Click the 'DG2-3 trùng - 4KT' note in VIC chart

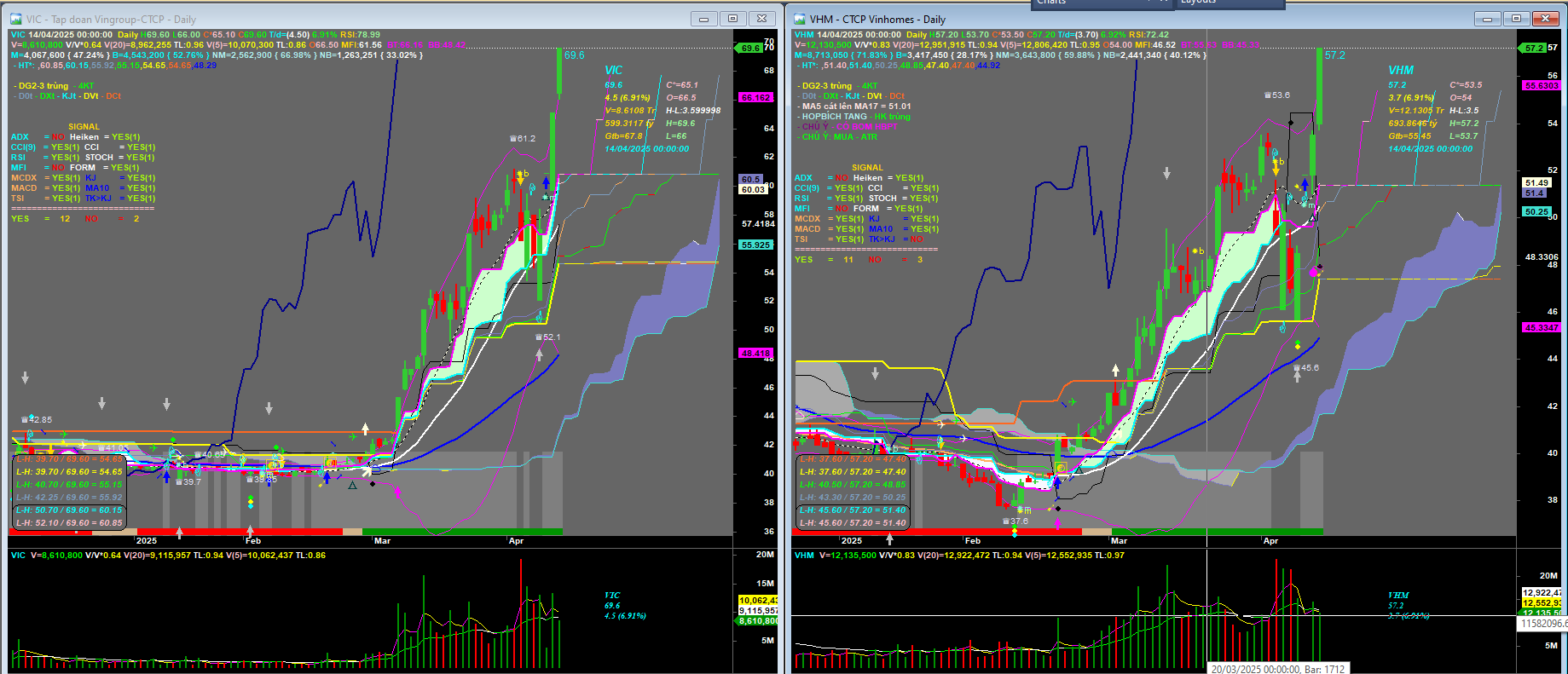[55, 86]
